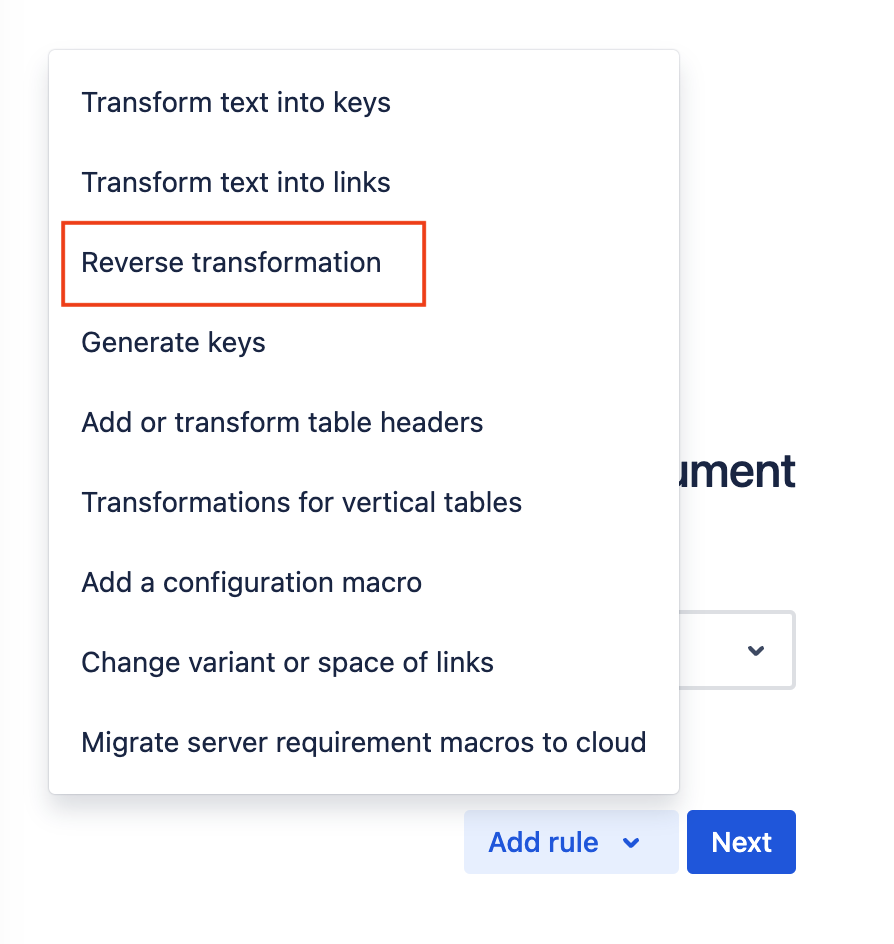The width and height of the screenshot is (894, 944).
Task: Click the word 'Generate' in the menu
Action: point(130,343)
